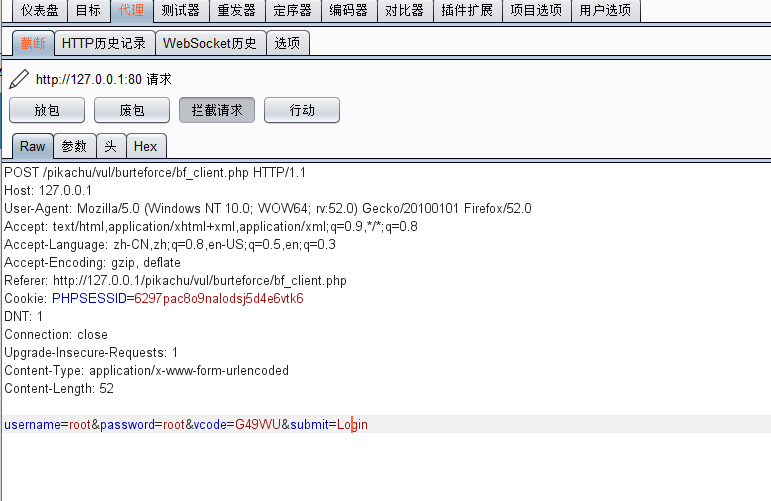Open the 定序器 tab

293,10
